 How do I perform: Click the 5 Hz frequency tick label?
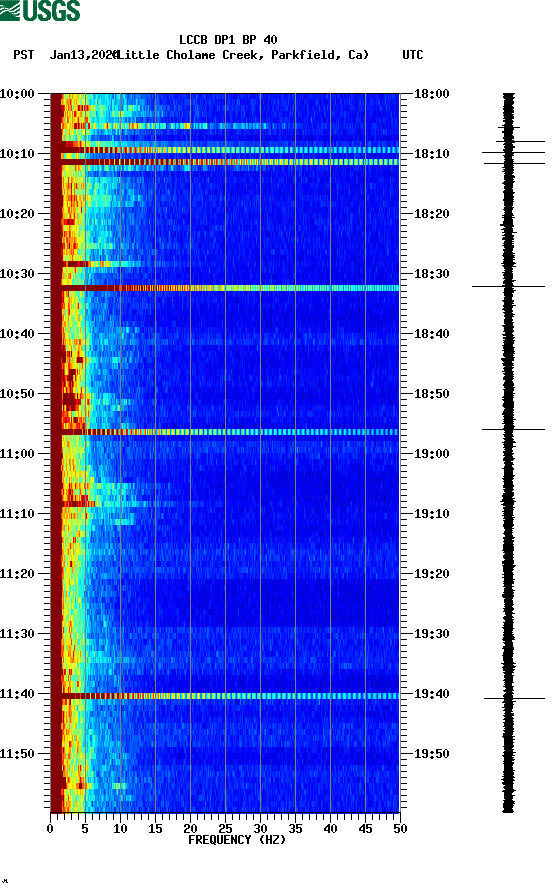pos(85,829)
